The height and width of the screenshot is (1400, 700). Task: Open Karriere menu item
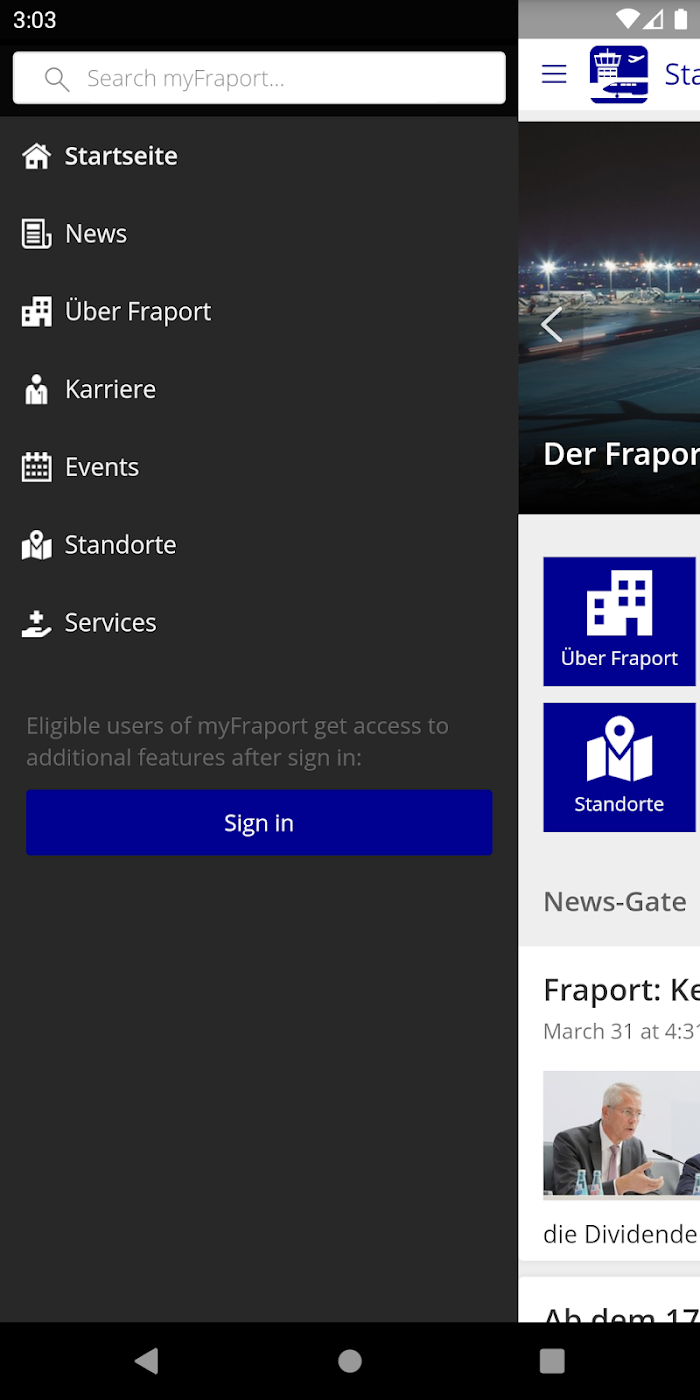pyautogui.click(x=259, y=390)
